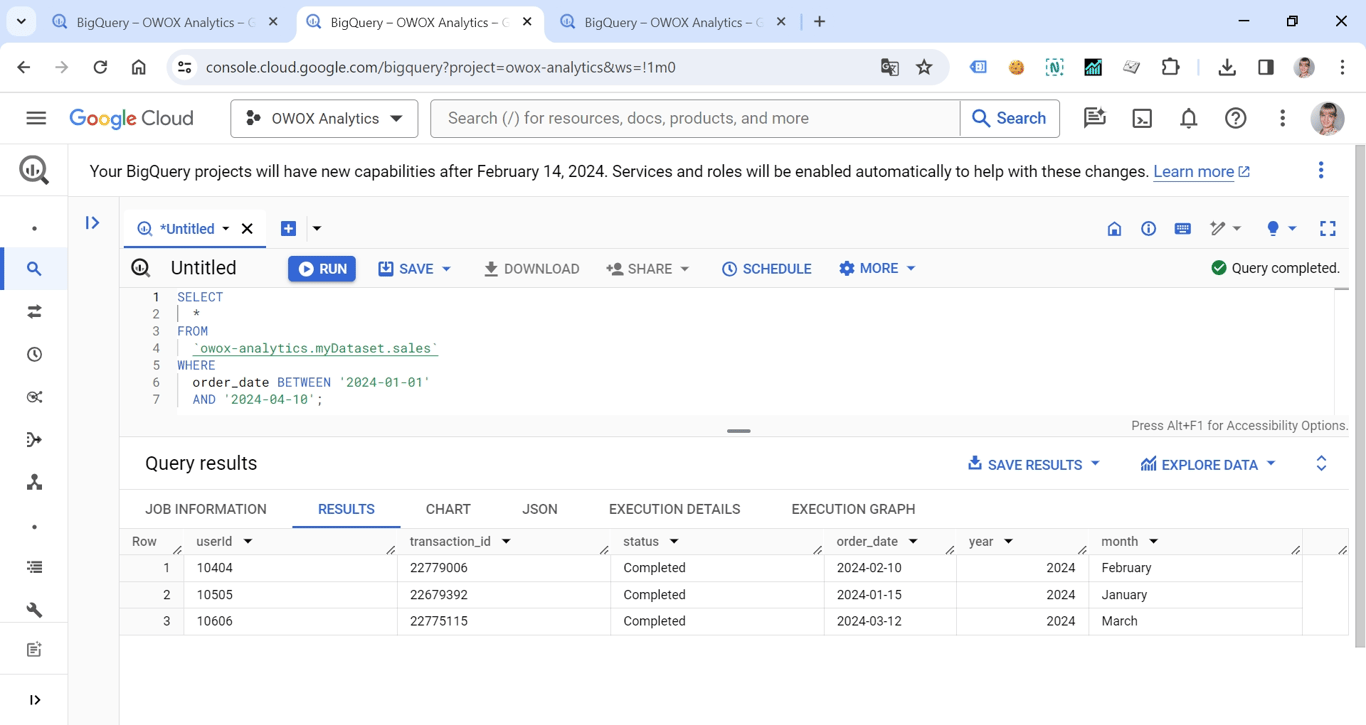The height and width of the screenshot is (725, 1366).
Task: Open the Google account avatar
Action: [1327, 118]
